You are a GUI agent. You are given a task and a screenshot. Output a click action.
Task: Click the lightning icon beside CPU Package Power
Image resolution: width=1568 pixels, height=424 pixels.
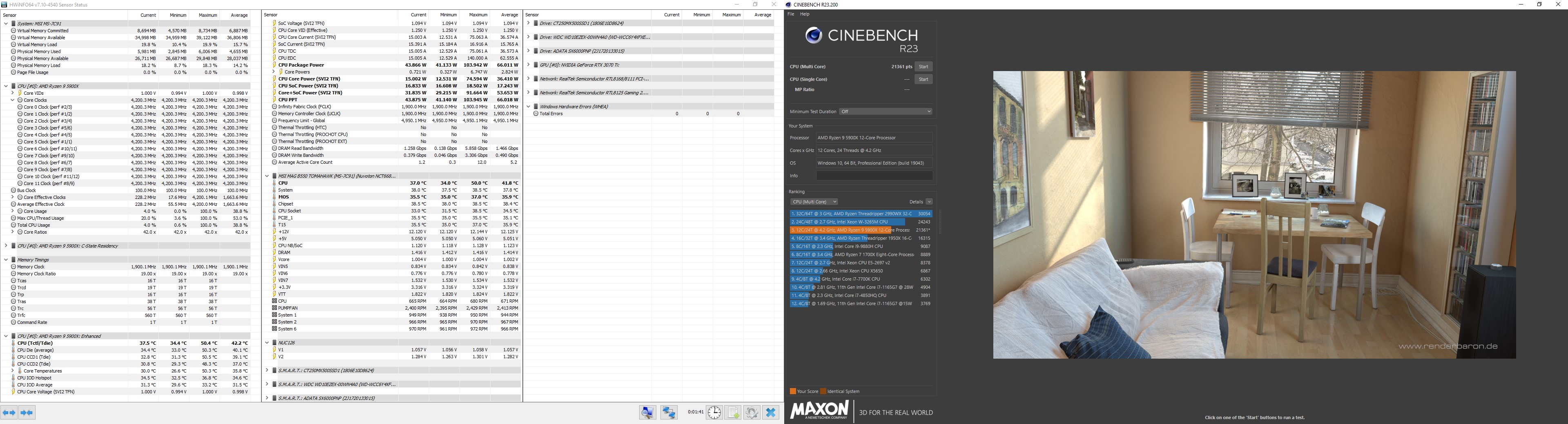pos(274,65)
